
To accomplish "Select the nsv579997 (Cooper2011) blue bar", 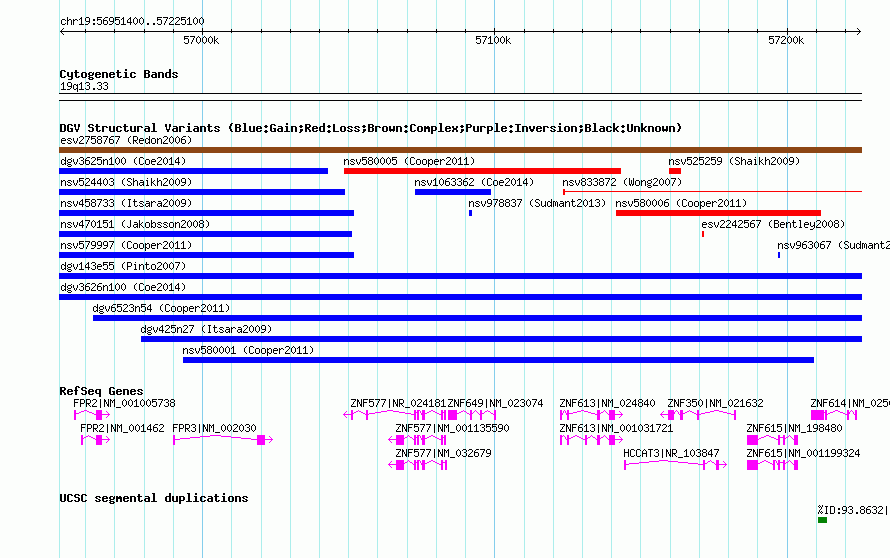I will pos(207,255).
